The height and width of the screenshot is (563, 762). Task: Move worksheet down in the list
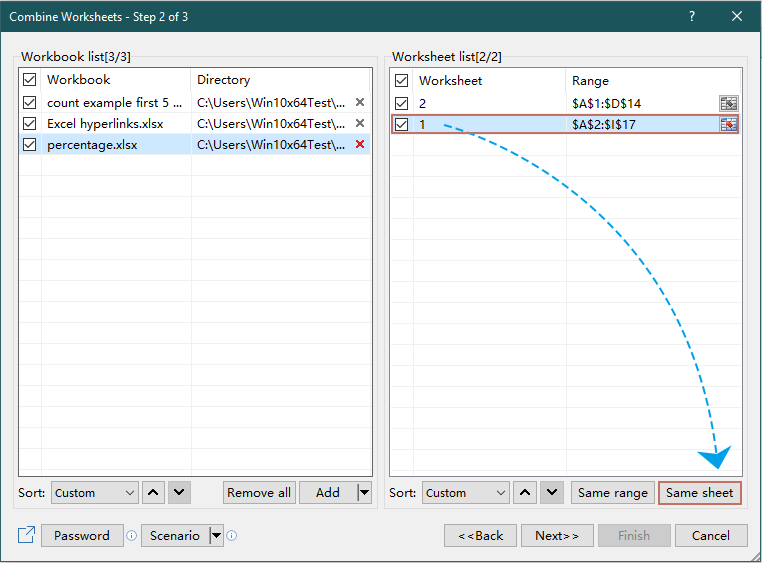pos(551,492)
